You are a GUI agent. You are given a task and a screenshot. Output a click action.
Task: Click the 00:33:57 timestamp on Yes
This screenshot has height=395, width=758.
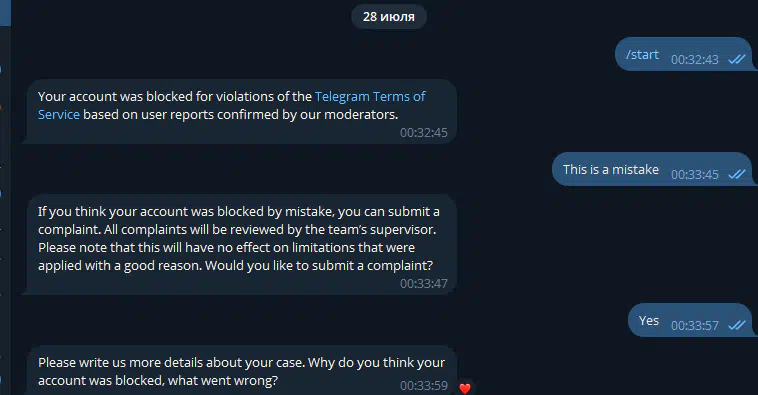pos(695,325)
